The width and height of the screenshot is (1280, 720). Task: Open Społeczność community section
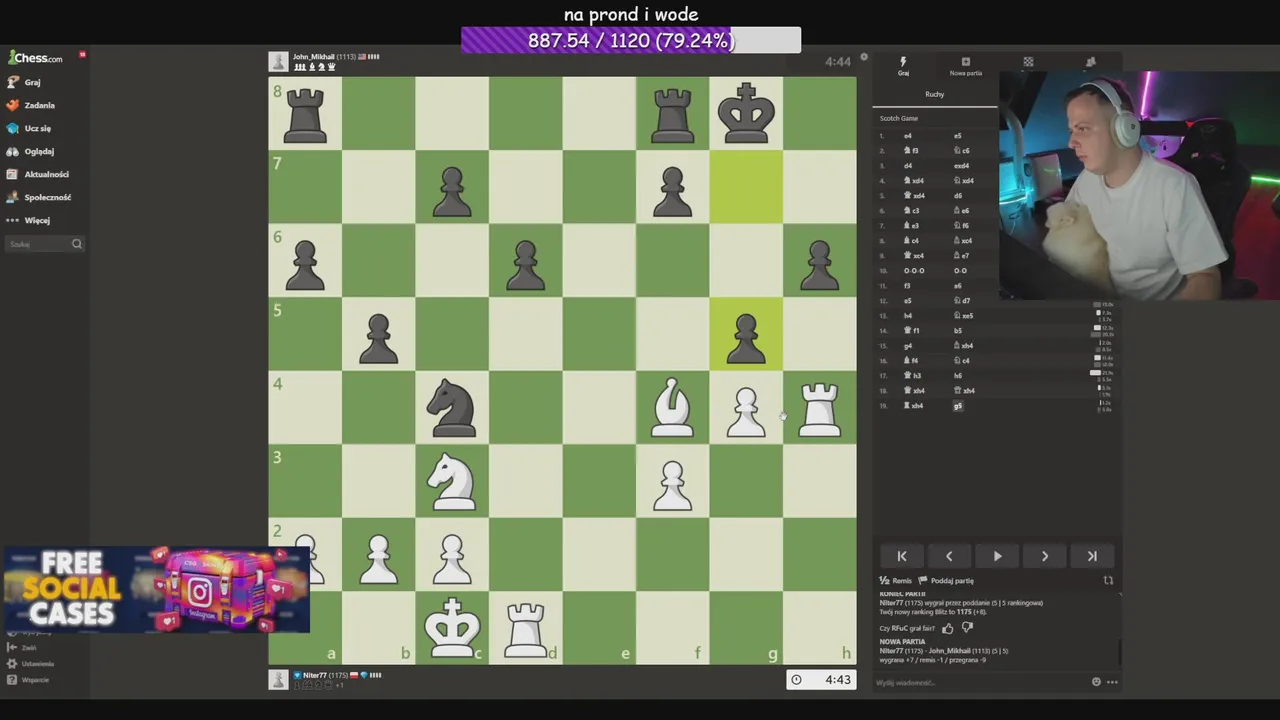point(39,197)
